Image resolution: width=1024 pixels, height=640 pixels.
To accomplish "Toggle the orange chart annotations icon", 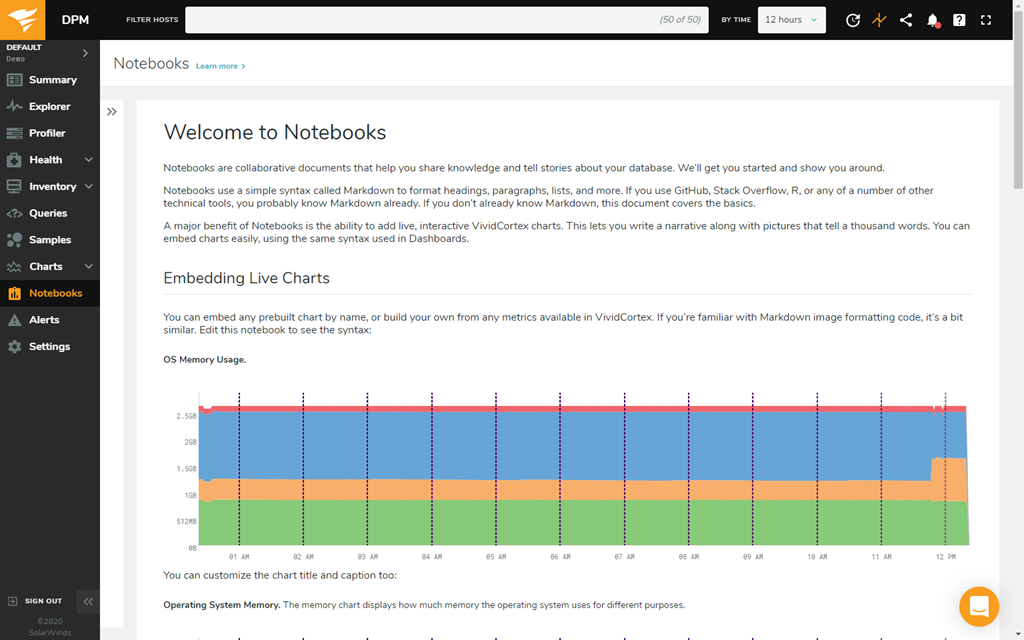I will (879, 20).
